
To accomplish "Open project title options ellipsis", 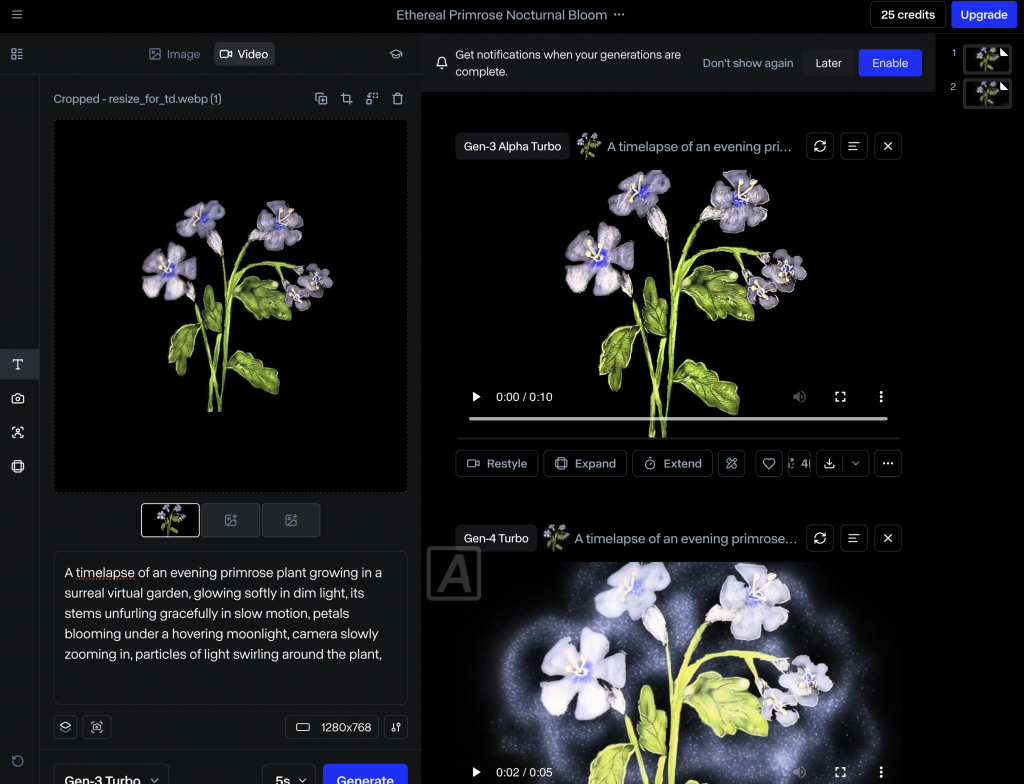I will click(619, 14).
